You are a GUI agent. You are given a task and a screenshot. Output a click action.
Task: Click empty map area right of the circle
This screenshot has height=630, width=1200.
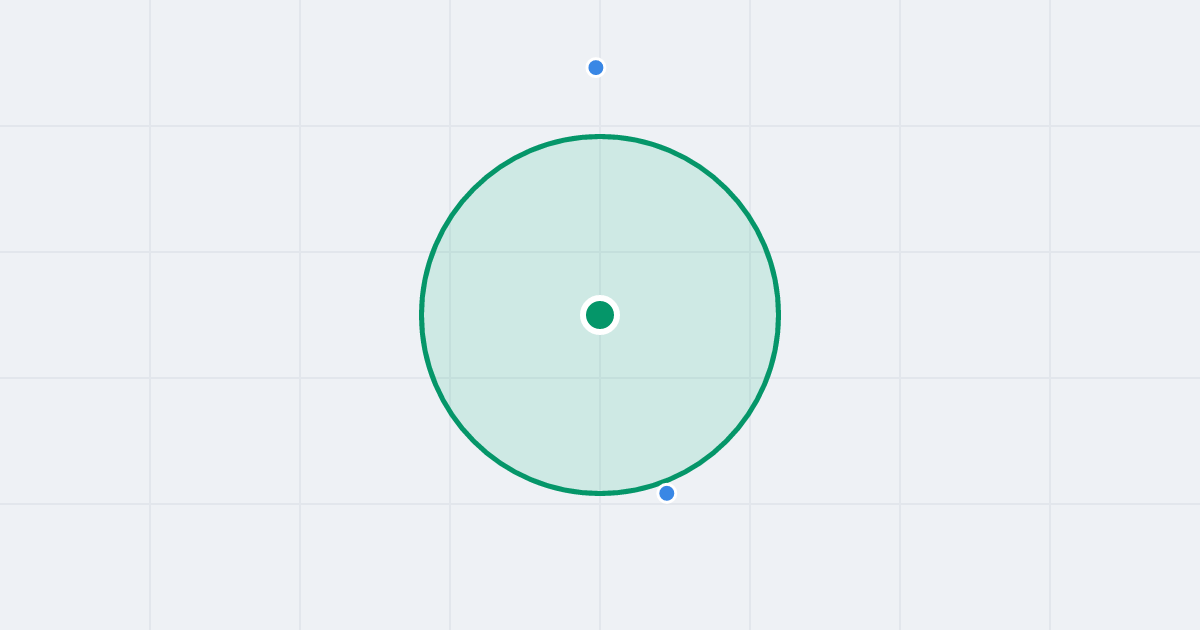coord(975,315)
